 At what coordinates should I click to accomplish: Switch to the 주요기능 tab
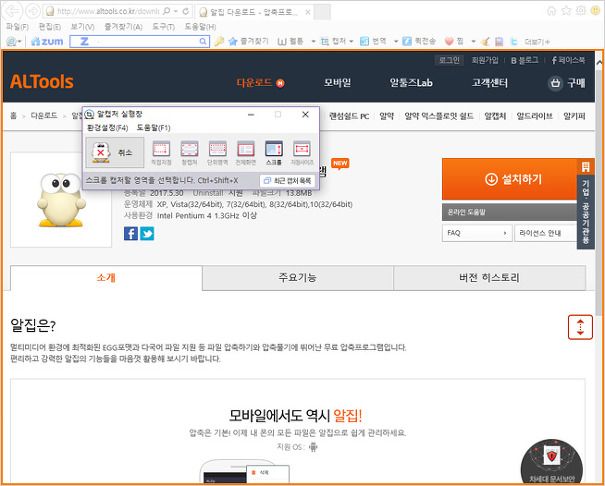coord(297,278)
